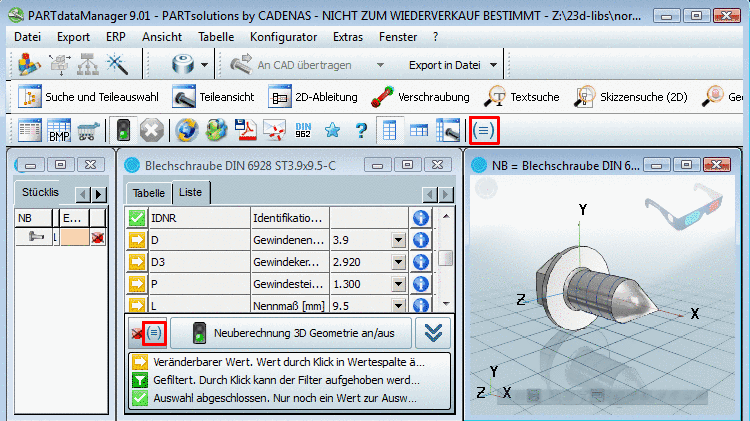The height and width of the screenshot is (421, 750).
Task: Open the Konfigurator menu
Action: click(283, 37)
